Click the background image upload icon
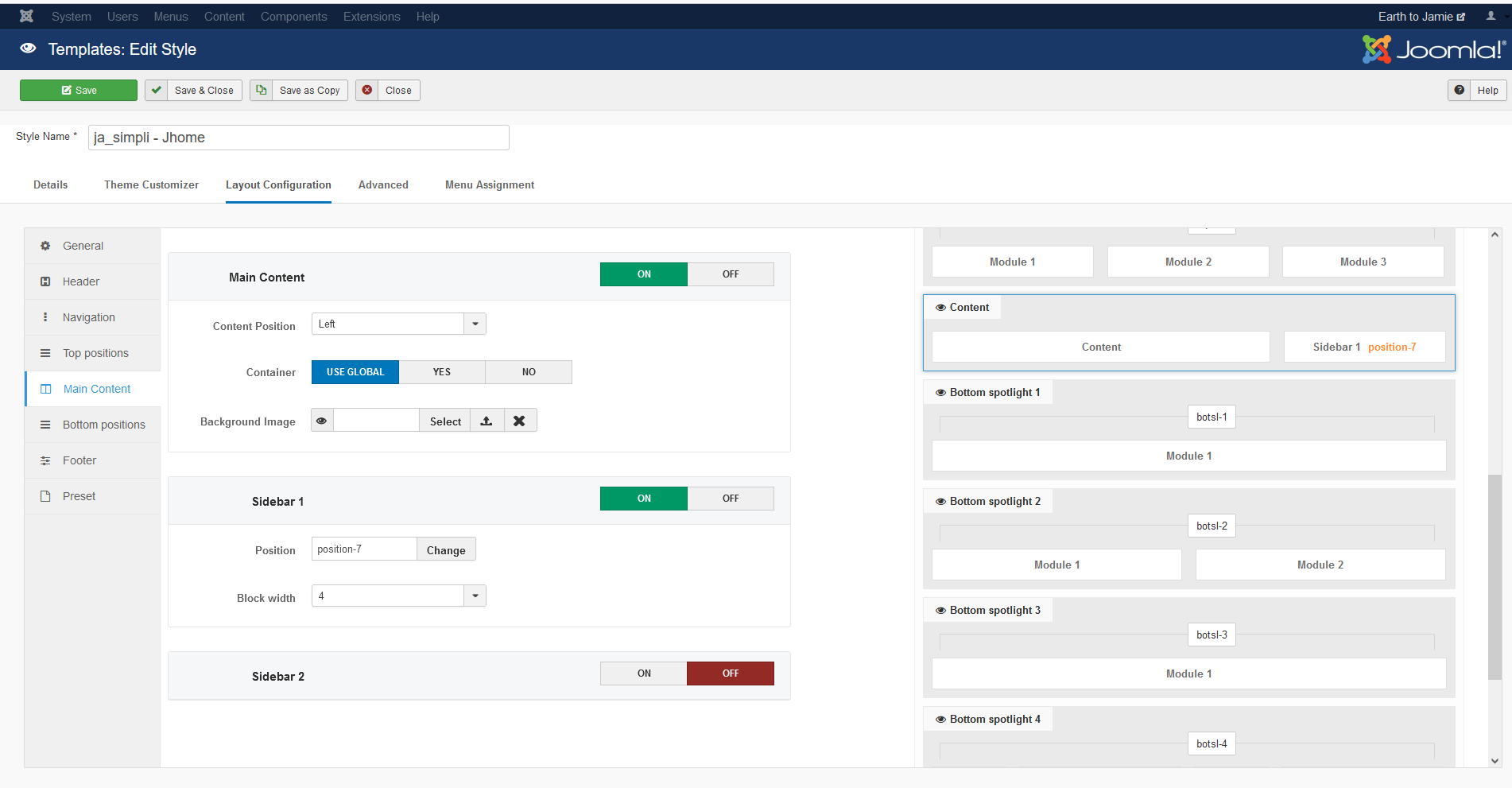Viewport: 1512px width, 788px height. [x=487, y=421]
